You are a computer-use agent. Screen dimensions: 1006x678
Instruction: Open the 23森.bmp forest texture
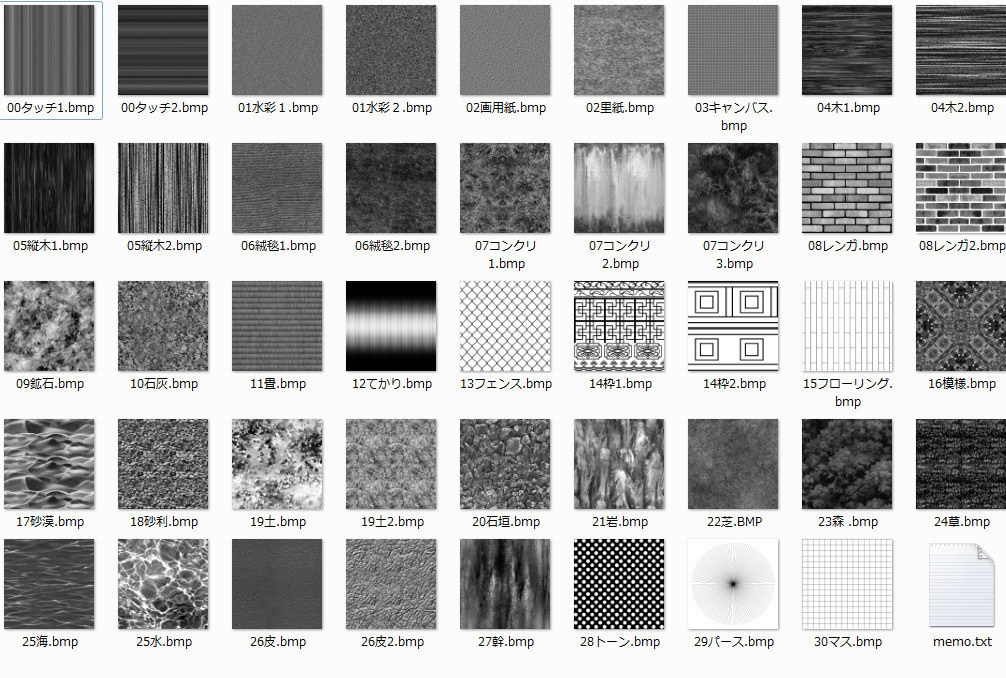coord(846,464)
